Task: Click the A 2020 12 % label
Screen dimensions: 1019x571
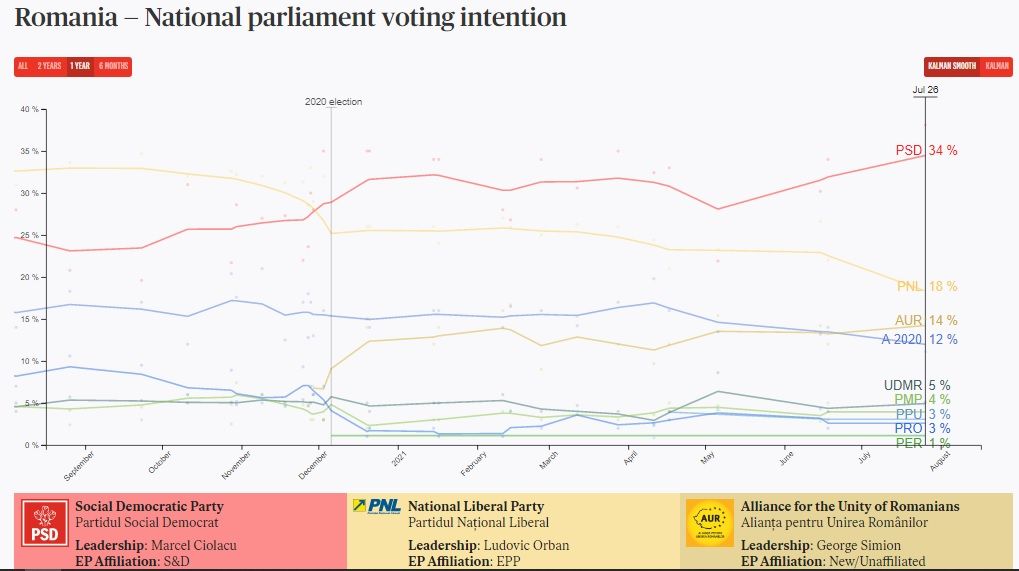Action: tap(919, 339)
